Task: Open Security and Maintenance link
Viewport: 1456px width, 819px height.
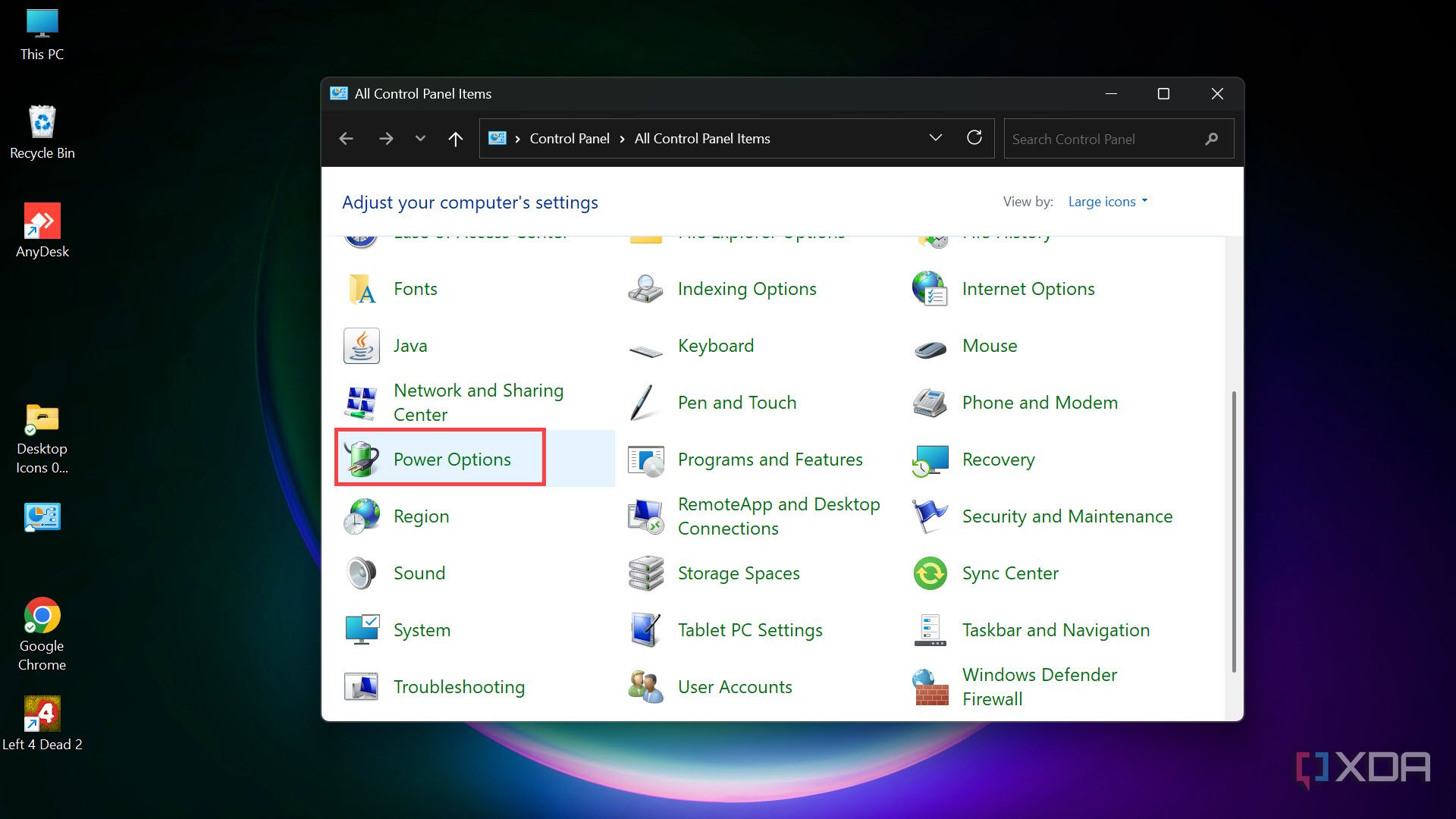Action: pyautogui.click(x=1067, y=516)
